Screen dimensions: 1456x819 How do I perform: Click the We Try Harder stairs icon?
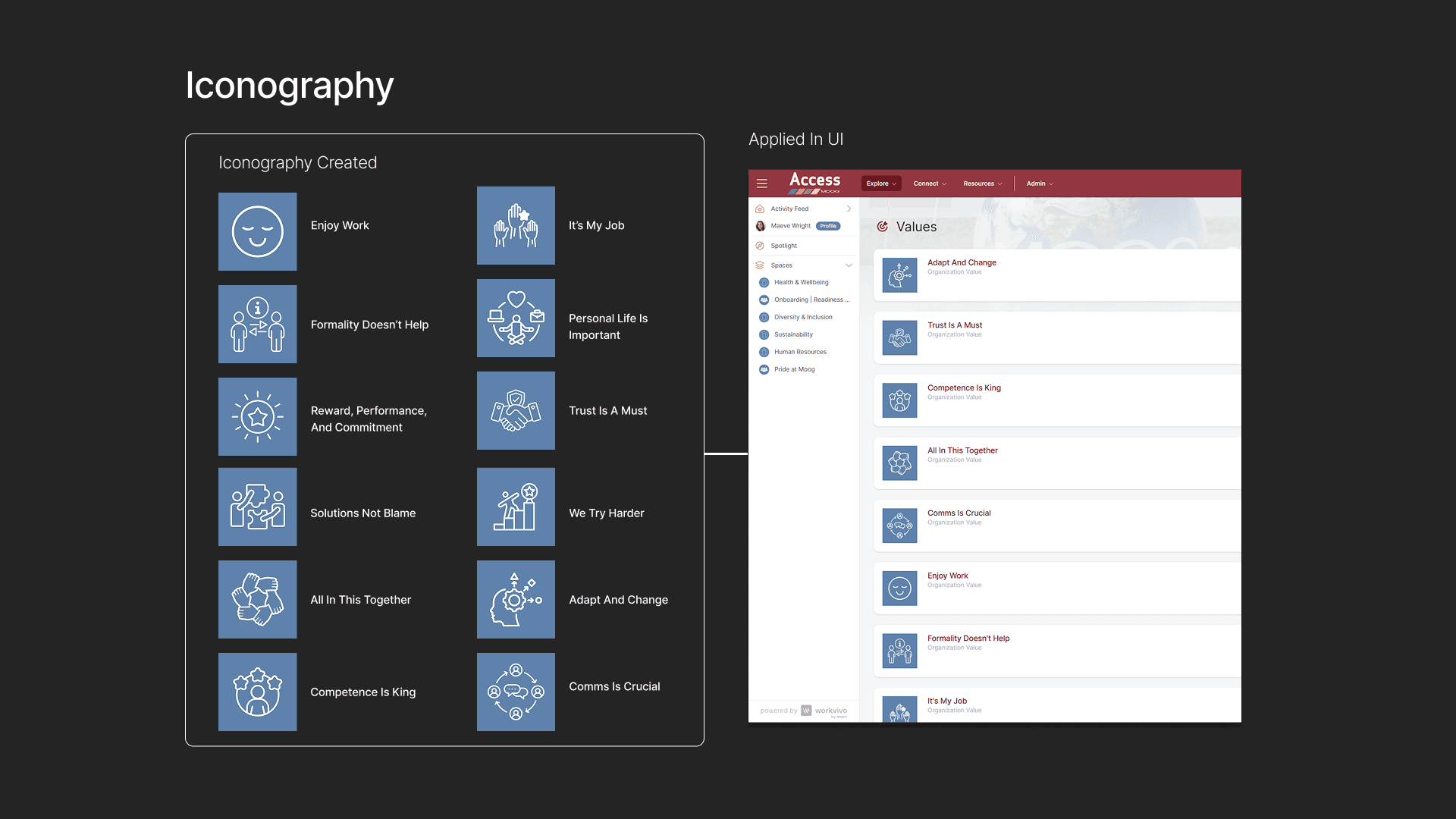tap(516, 507)
